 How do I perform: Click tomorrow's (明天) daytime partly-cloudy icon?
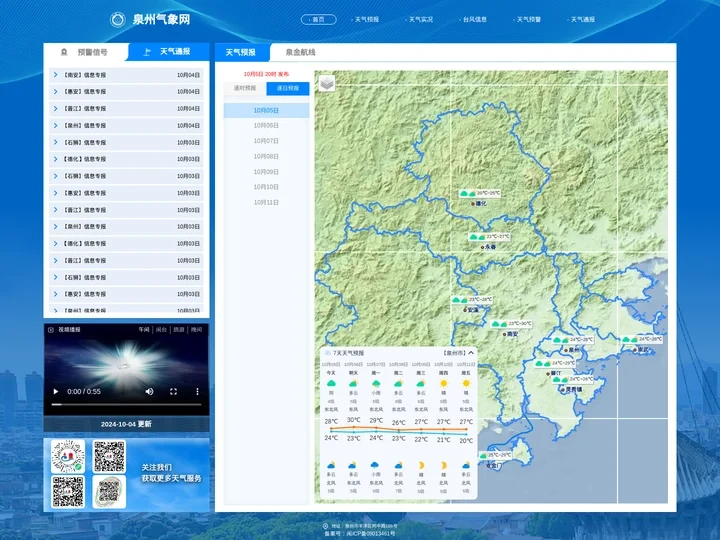point(353,383)
